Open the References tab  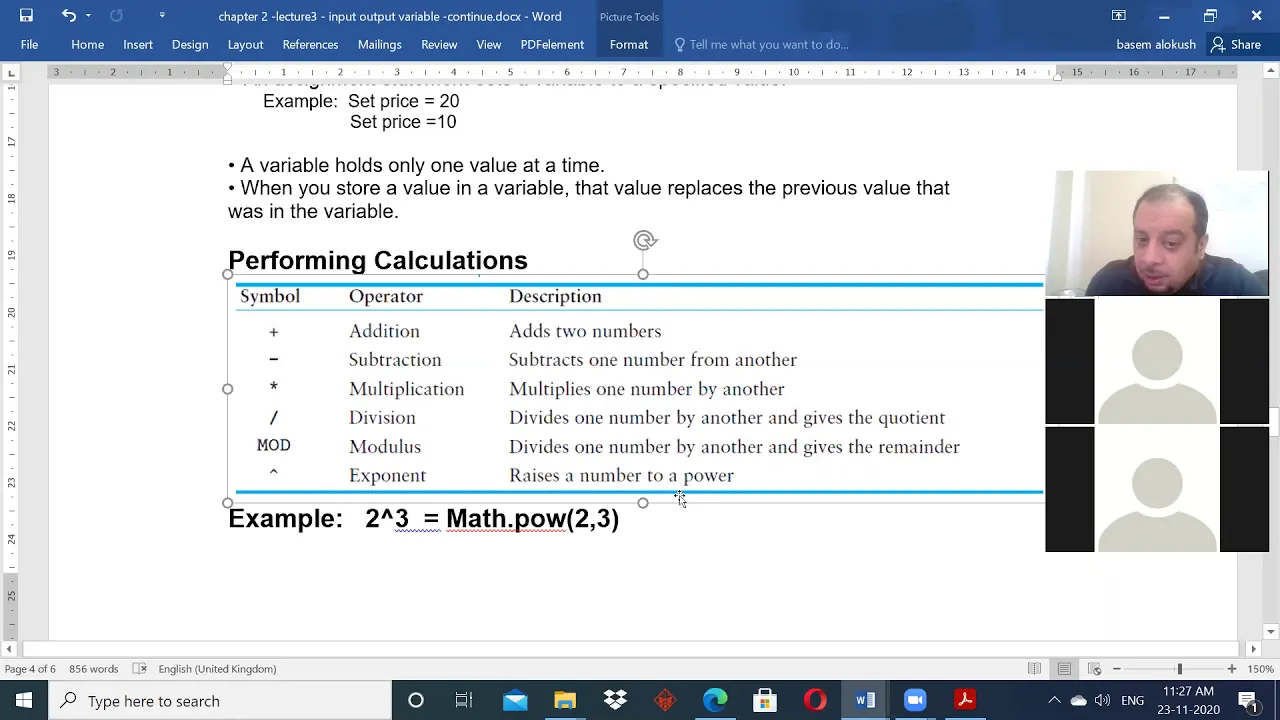(310, 44)
